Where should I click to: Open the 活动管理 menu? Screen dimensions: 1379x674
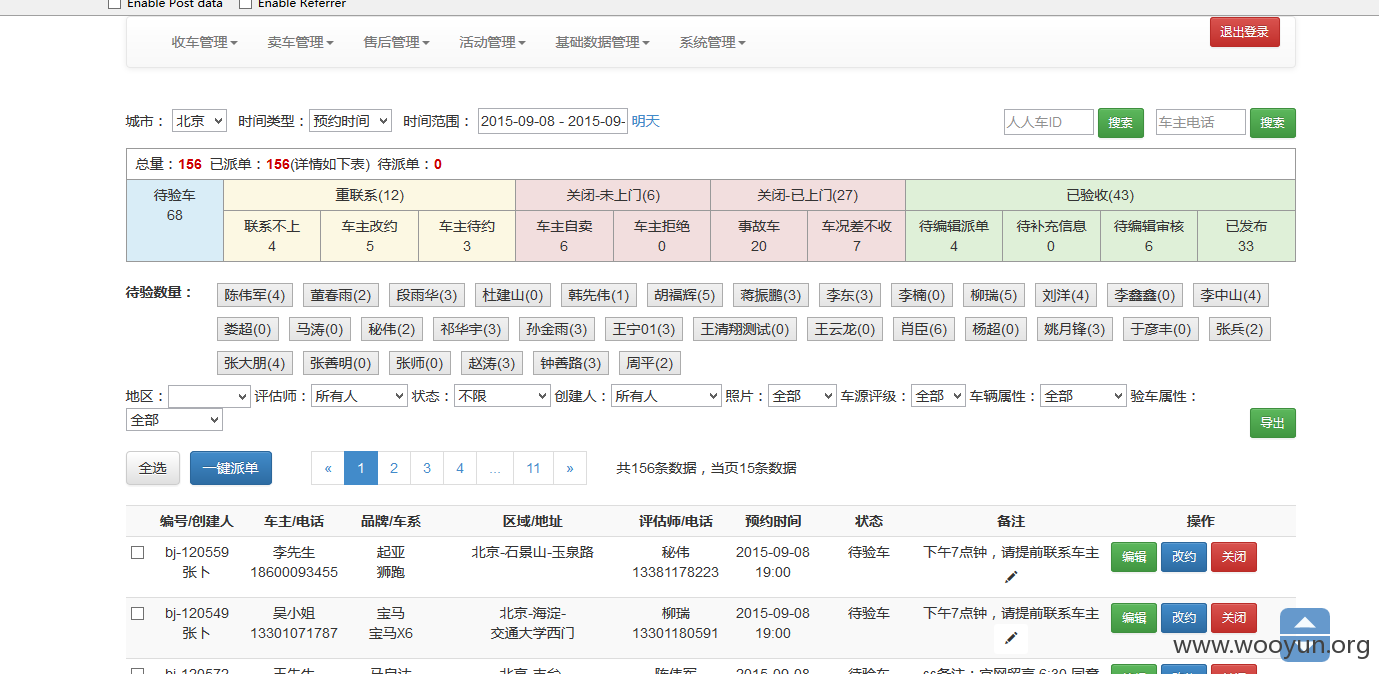coord(492,42)
